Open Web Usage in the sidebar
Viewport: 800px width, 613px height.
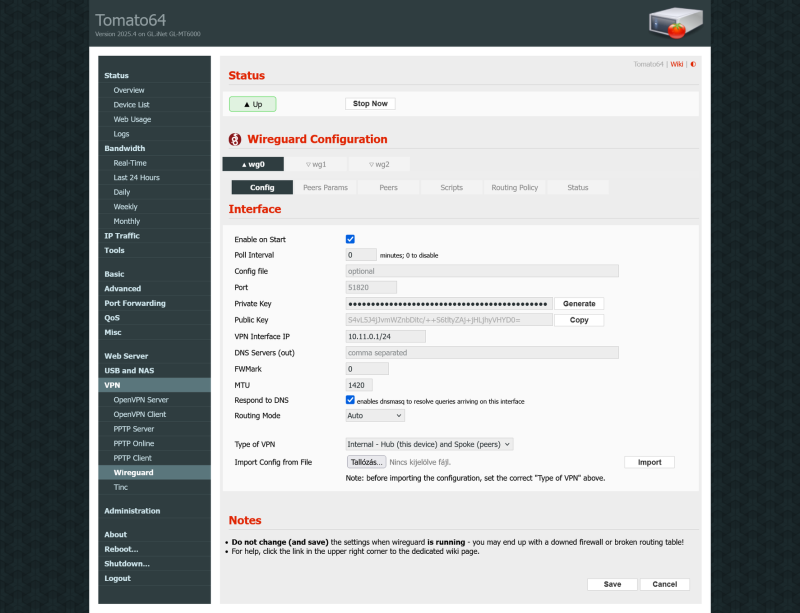coord(132,119)
